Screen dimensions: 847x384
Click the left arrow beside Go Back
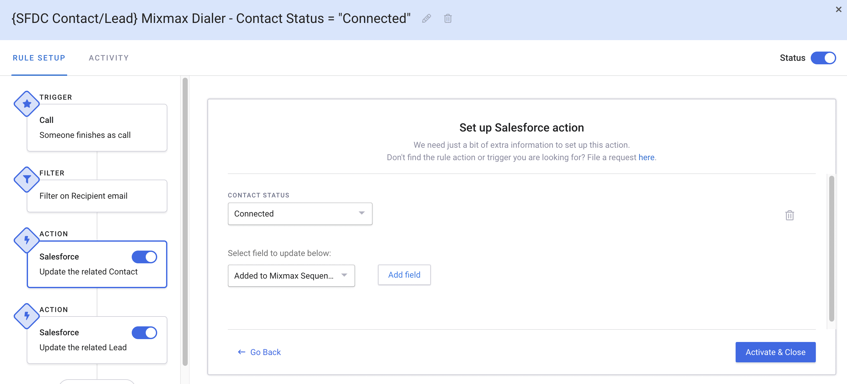[241, 352]
